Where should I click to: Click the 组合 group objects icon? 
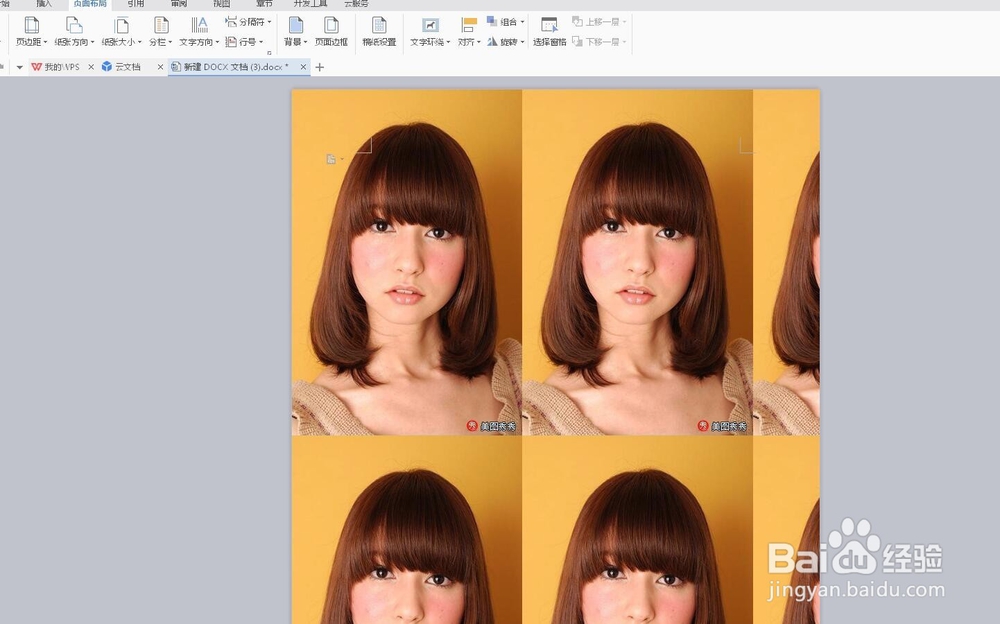[492, 21]
